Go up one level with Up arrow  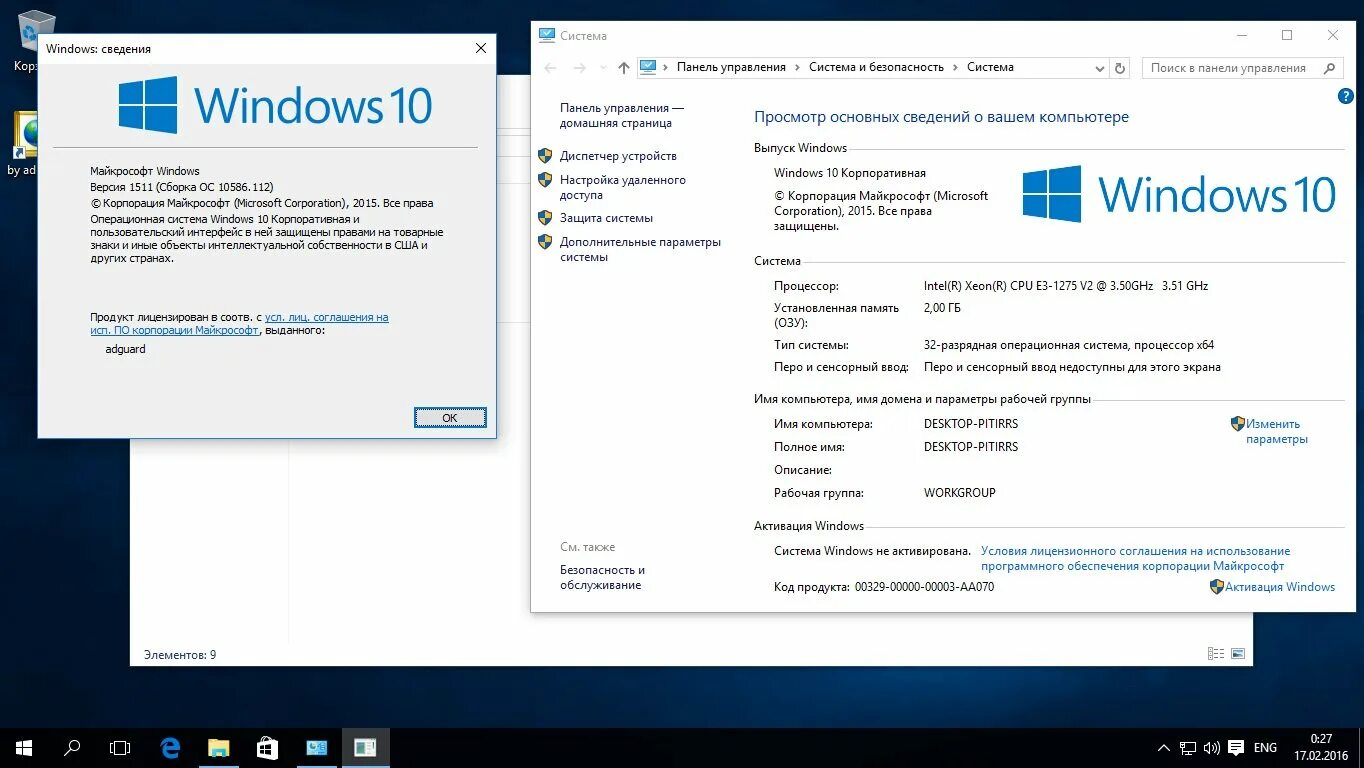point(624,68)
